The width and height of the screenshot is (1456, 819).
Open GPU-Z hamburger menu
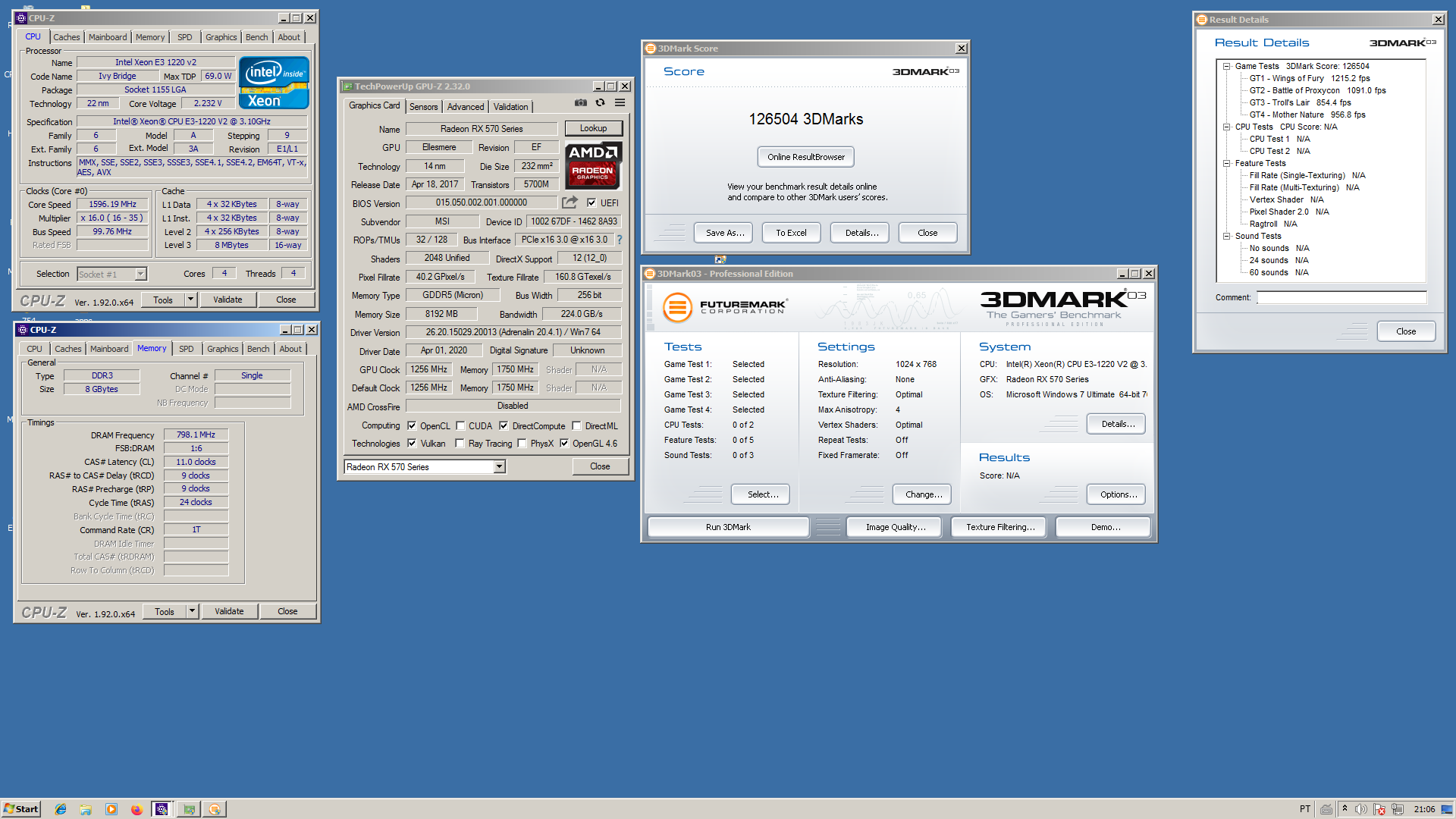point(620,102)
